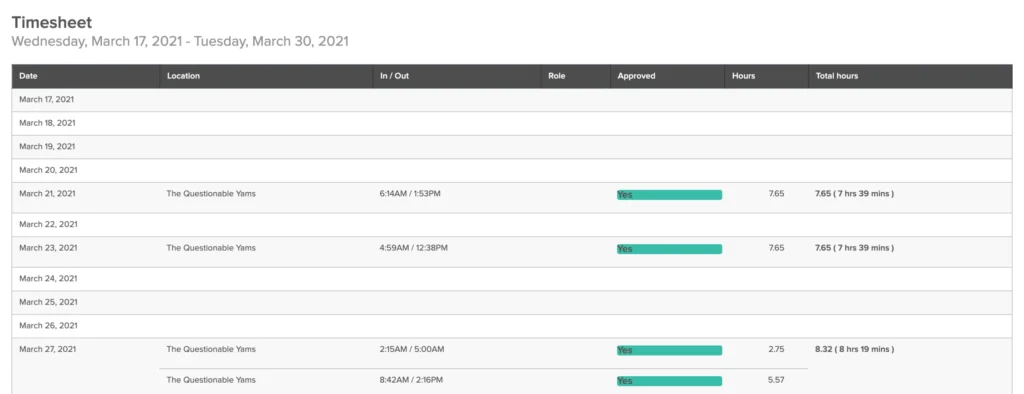Select the March 21, 2021 date cell
The height and width of the screenshot is (394, 1024).
(47, 193)
